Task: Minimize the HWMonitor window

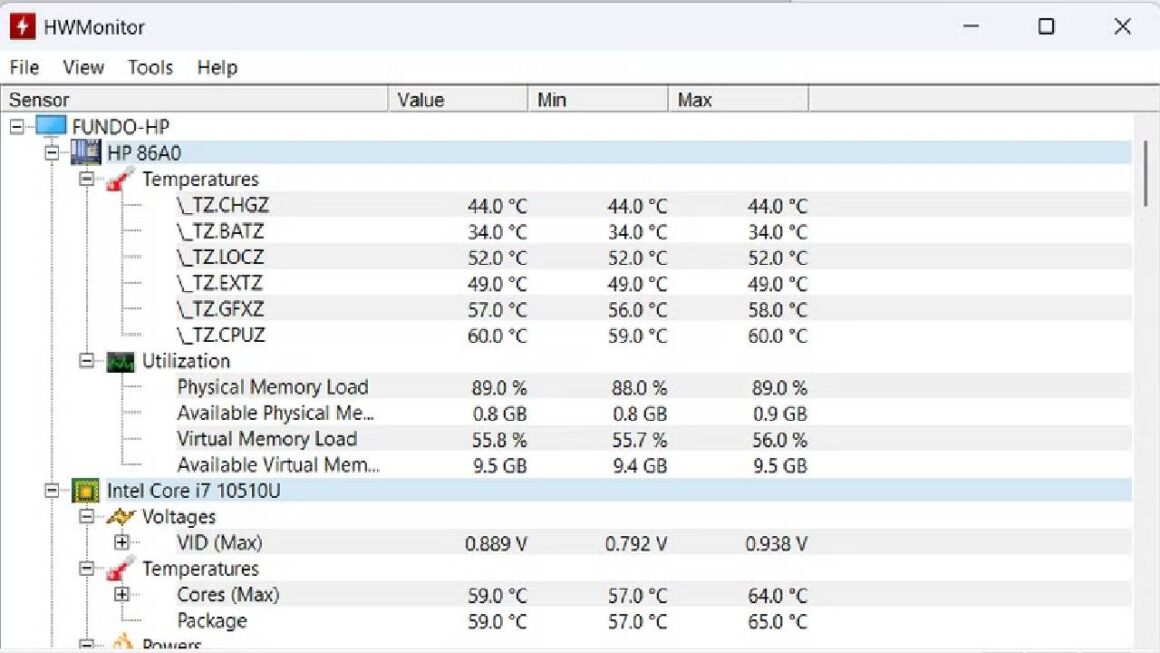Action: coord(971,27)
